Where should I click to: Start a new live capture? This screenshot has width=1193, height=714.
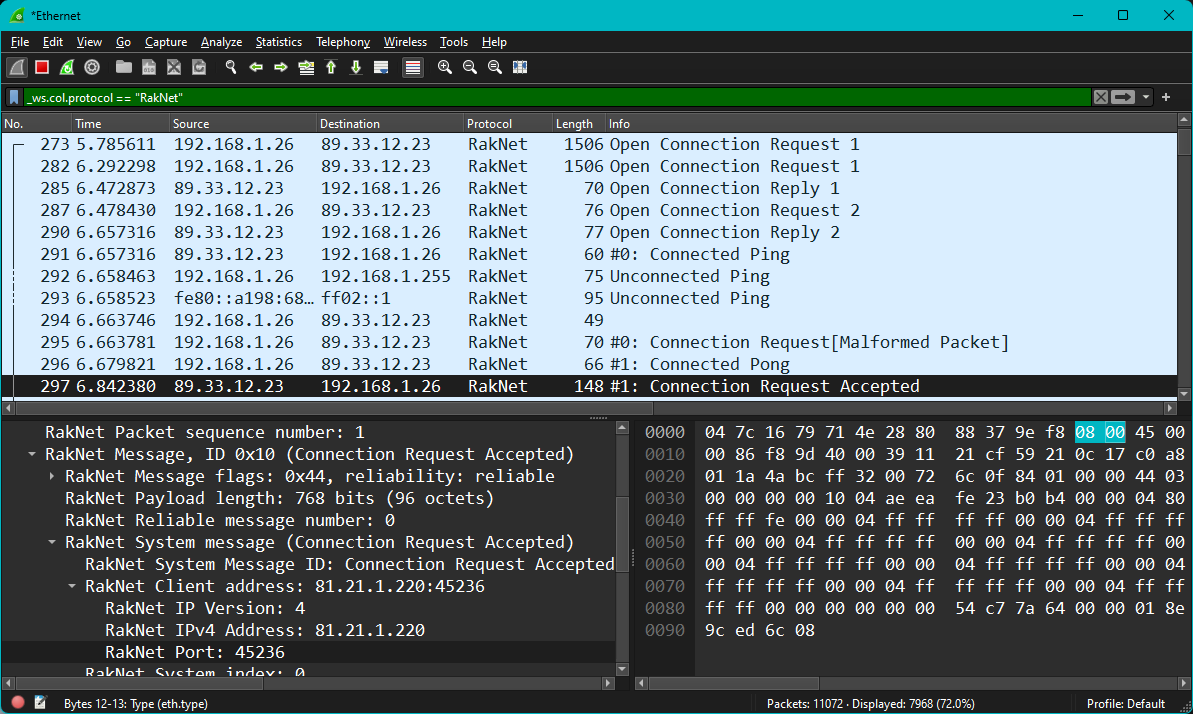[x=16, y=67]
